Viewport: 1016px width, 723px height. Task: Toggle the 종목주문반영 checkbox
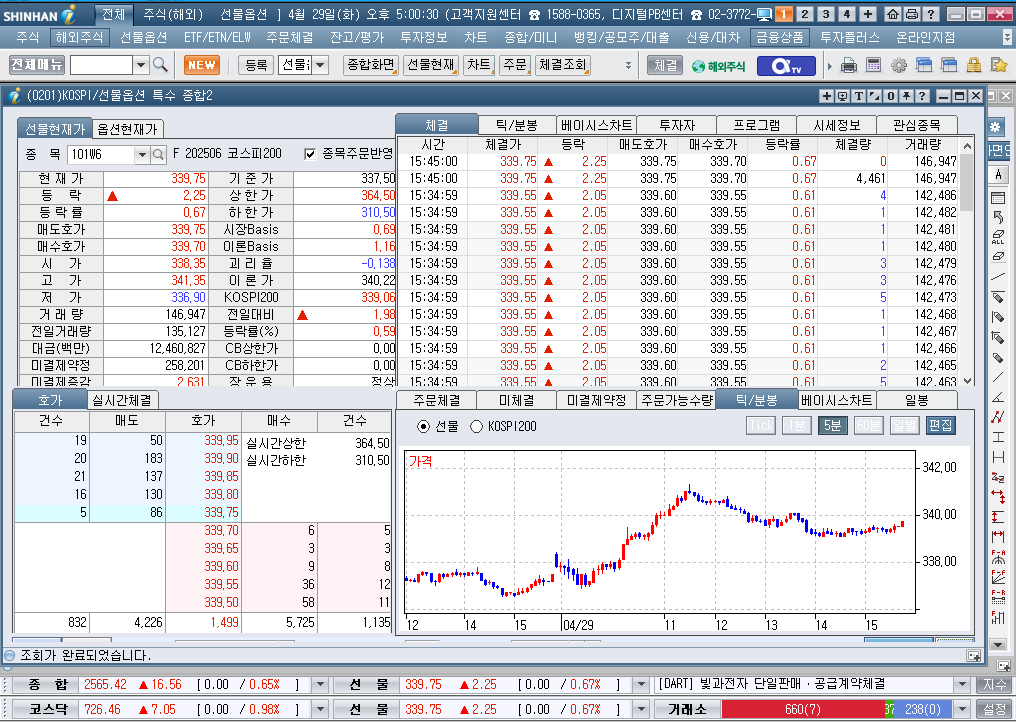tap(310, 154)
